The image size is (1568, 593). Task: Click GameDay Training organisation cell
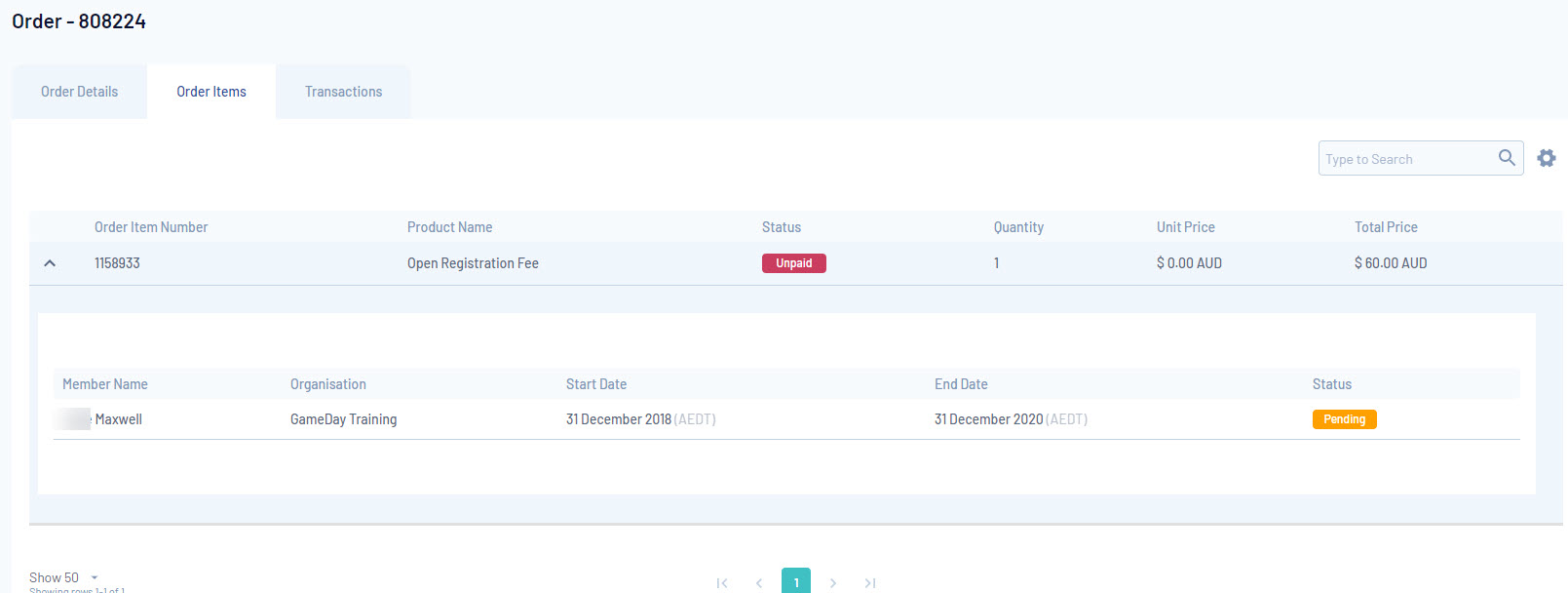point(343,419)
